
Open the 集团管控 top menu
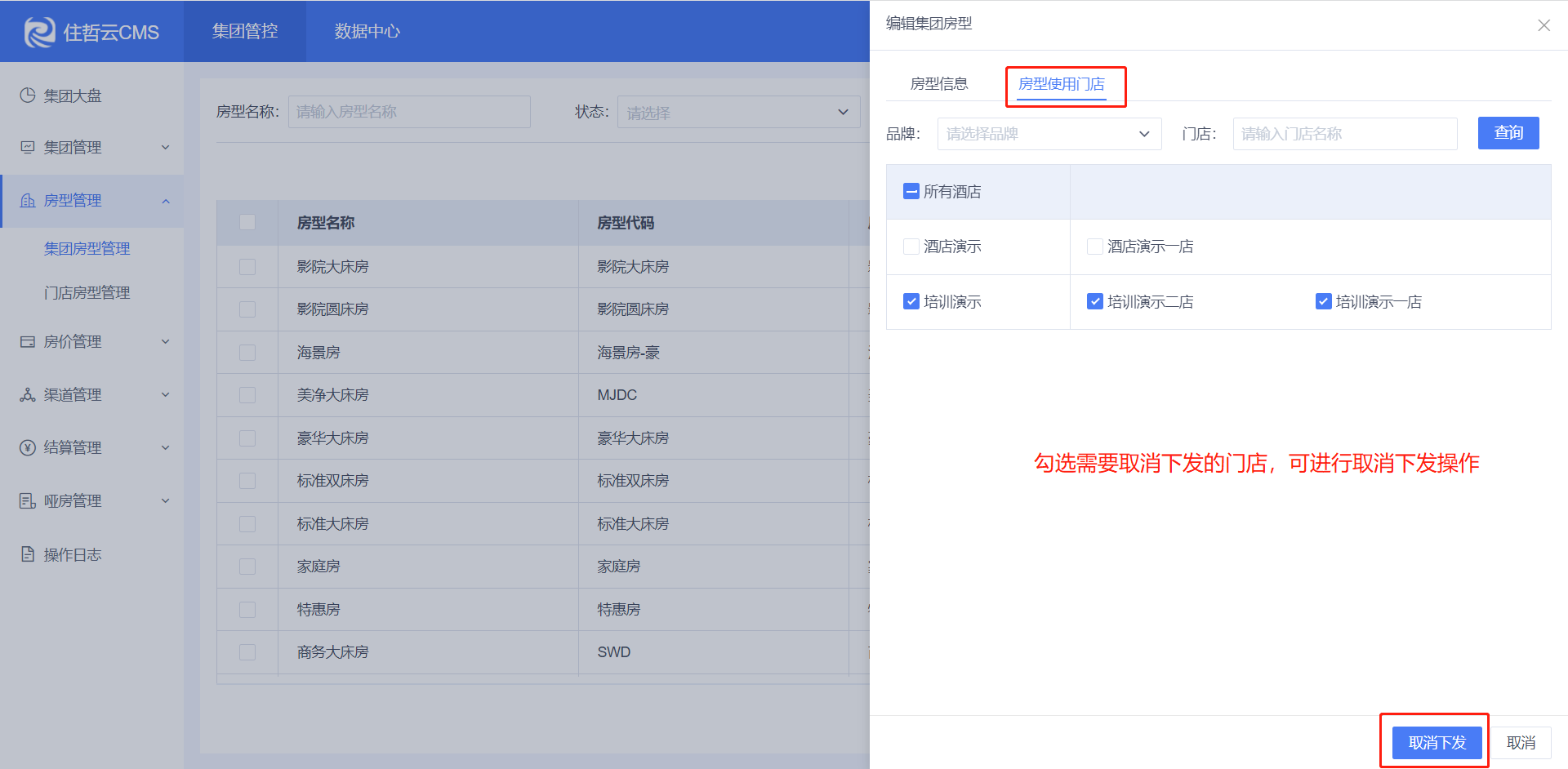[x=245, y=31]
